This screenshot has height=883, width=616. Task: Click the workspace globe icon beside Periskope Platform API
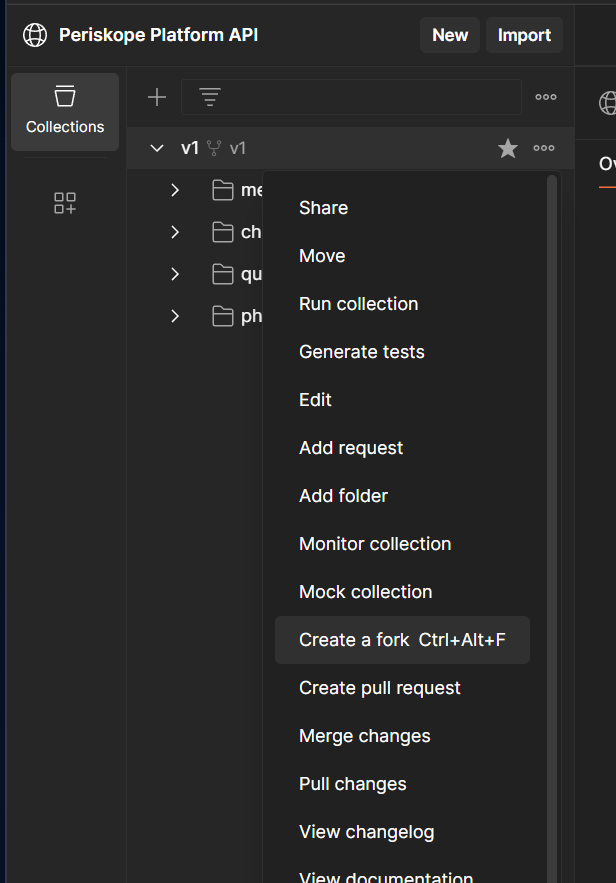click(35, 35)
